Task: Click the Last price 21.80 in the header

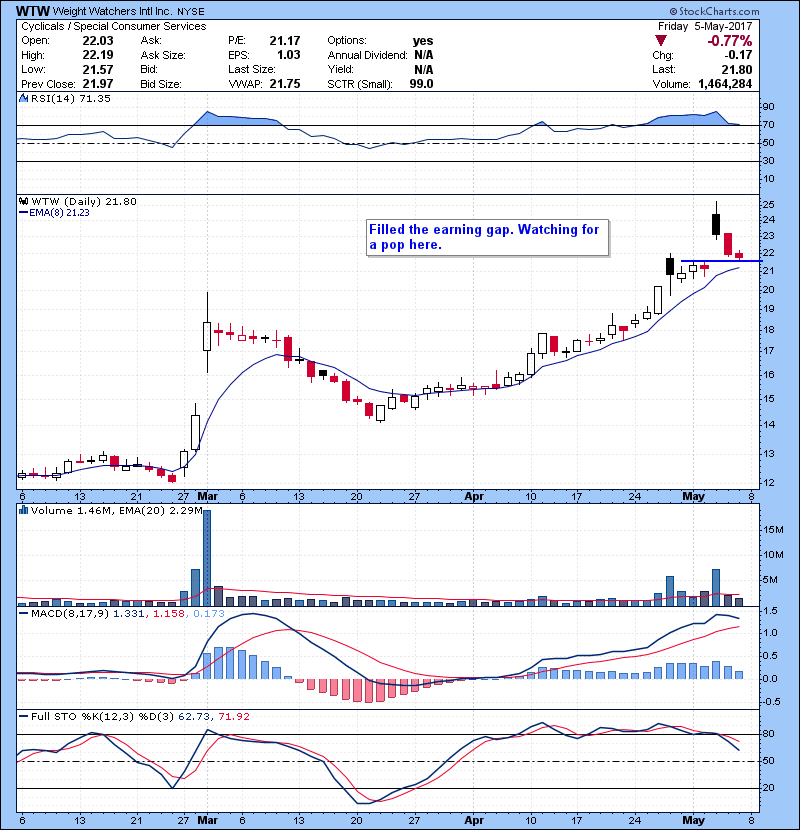Action: coord(737,69)
